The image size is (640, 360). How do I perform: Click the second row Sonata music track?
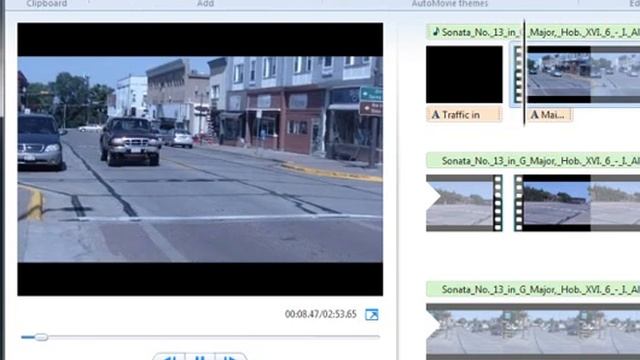[x=533, y=160]
